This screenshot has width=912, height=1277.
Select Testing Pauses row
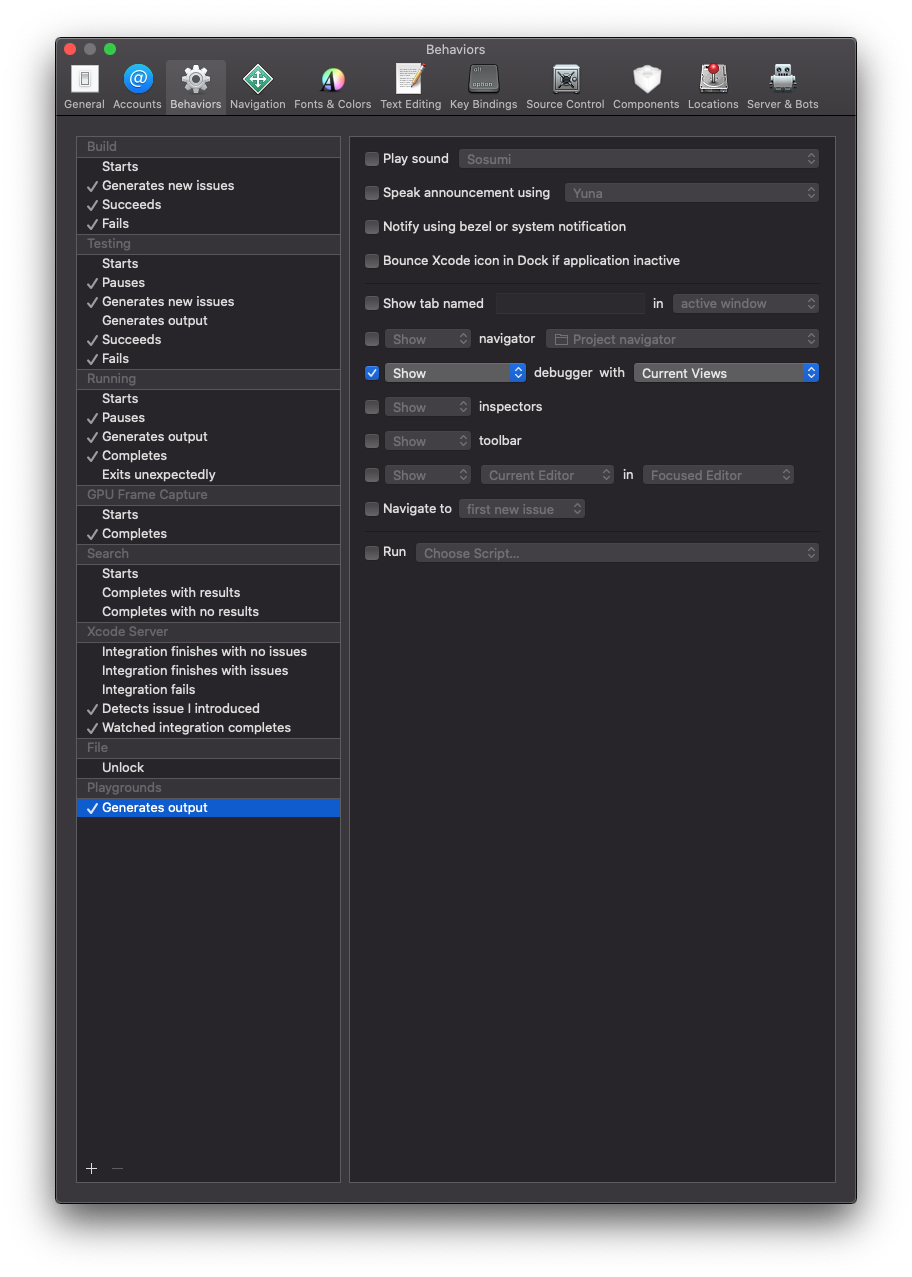(208, 283)
